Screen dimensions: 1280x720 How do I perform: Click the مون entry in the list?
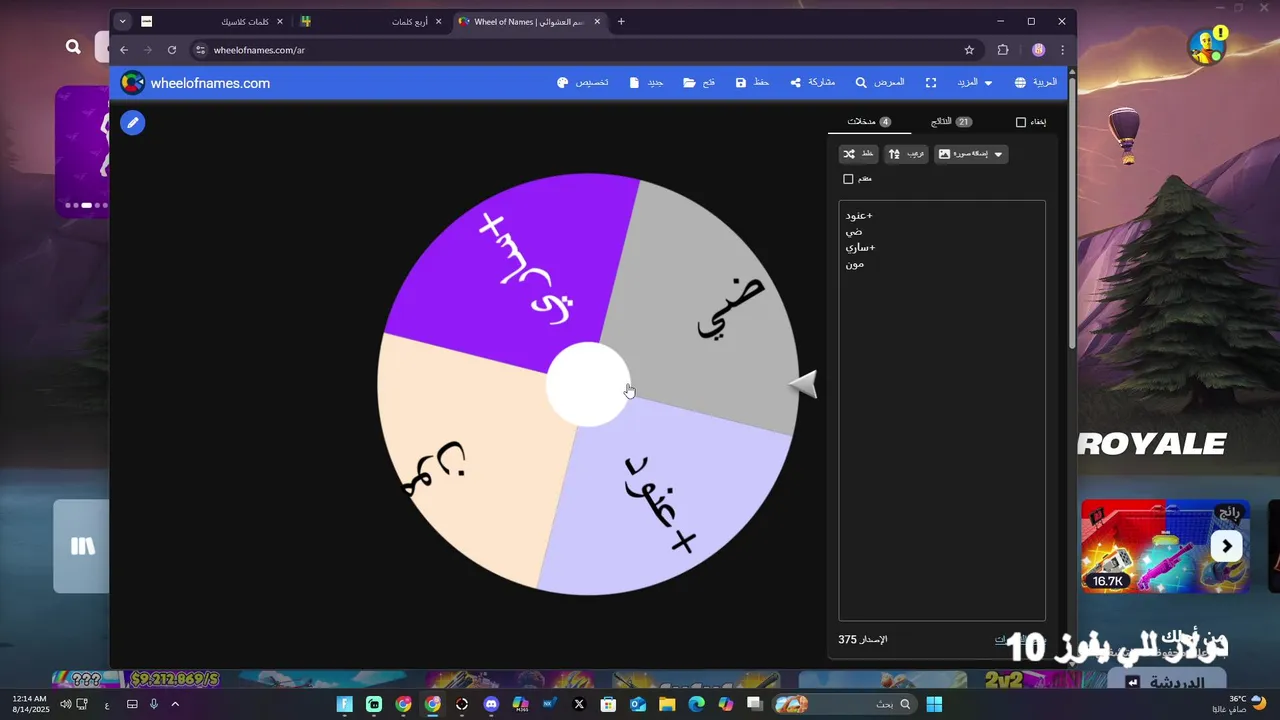pyautogui.click(x=855, y=264)
